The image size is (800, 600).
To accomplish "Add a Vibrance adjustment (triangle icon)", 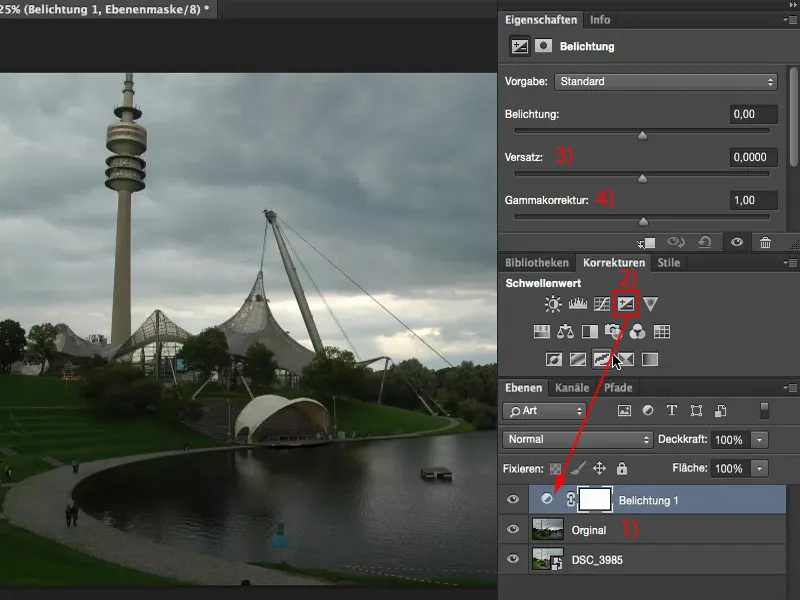I will click(650, 304).
